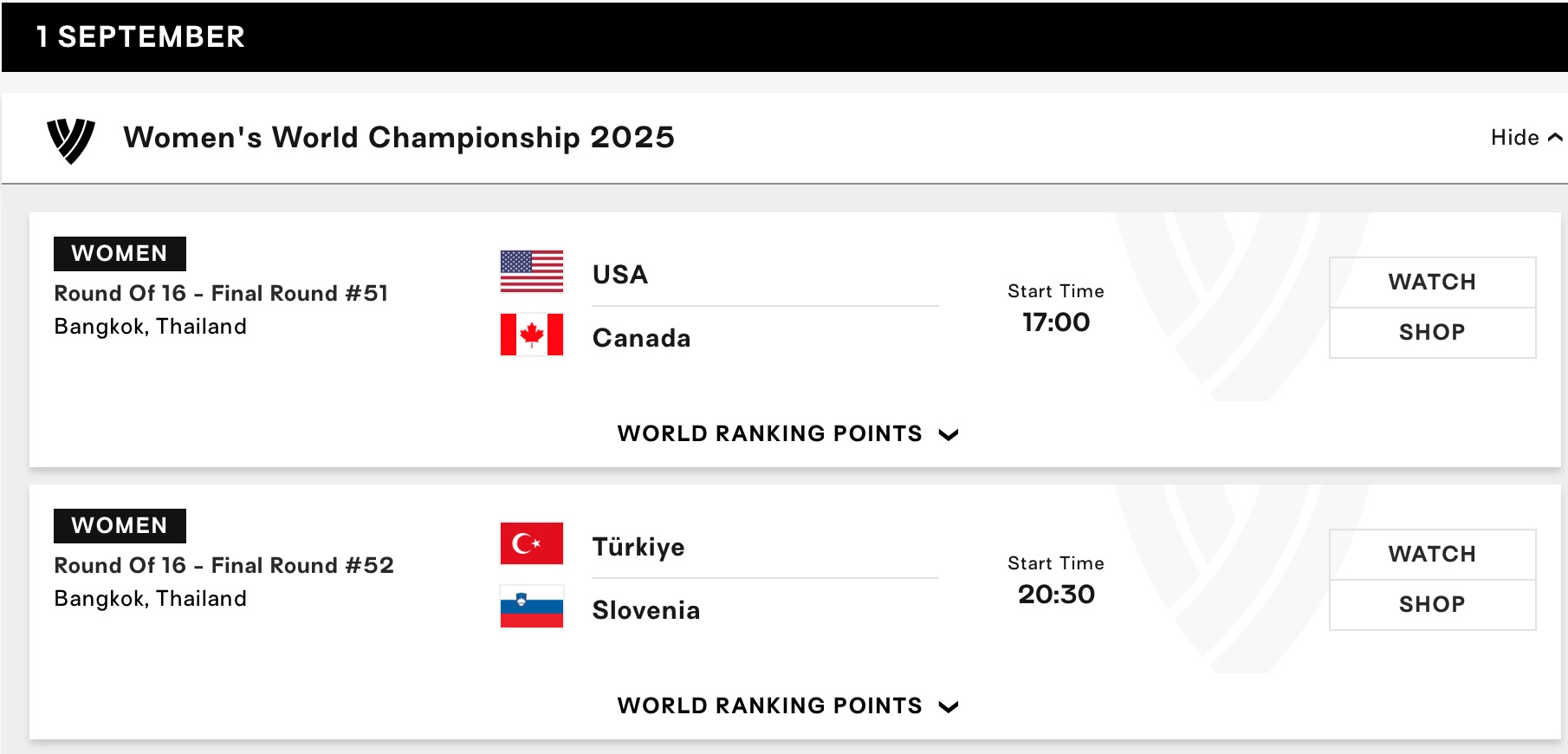Select the Canada team name
This screenshot has height=754, width=1568.
641,338
